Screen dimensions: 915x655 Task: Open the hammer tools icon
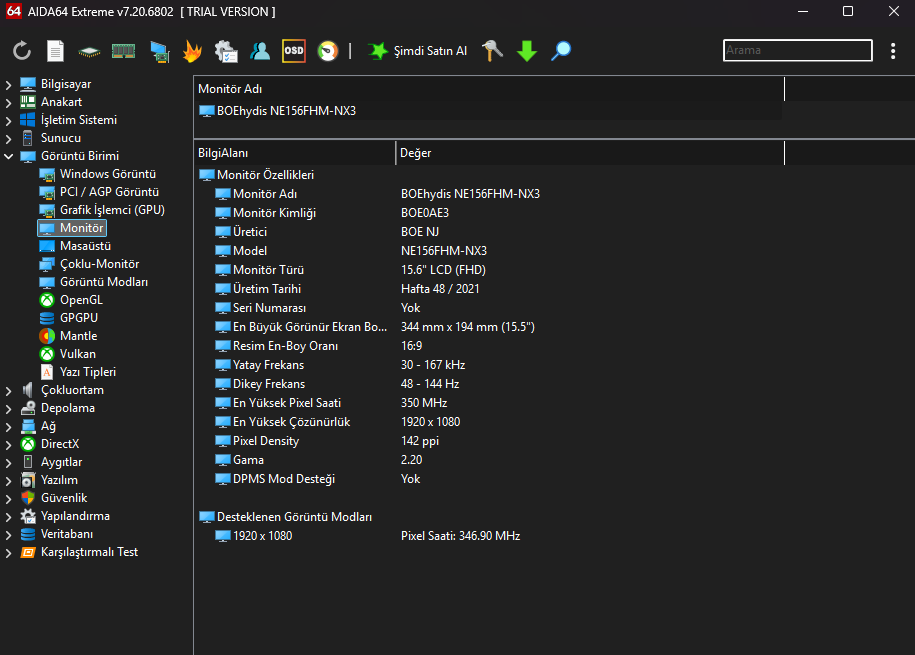click(492, 51)
